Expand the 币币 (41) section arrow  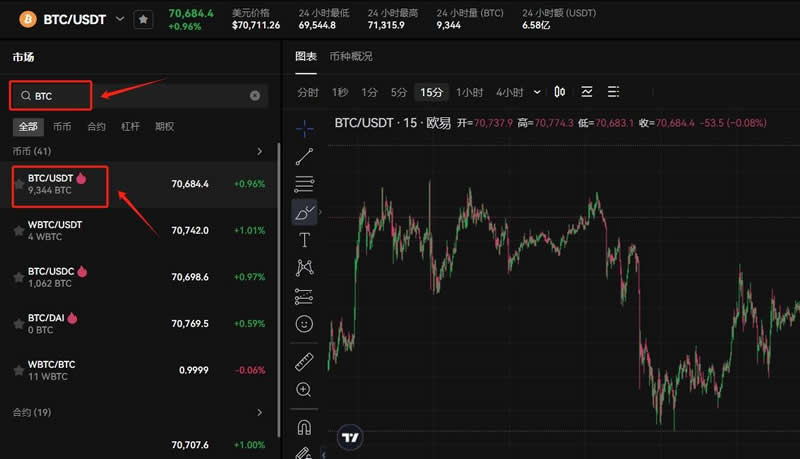[x=260, y=151]
